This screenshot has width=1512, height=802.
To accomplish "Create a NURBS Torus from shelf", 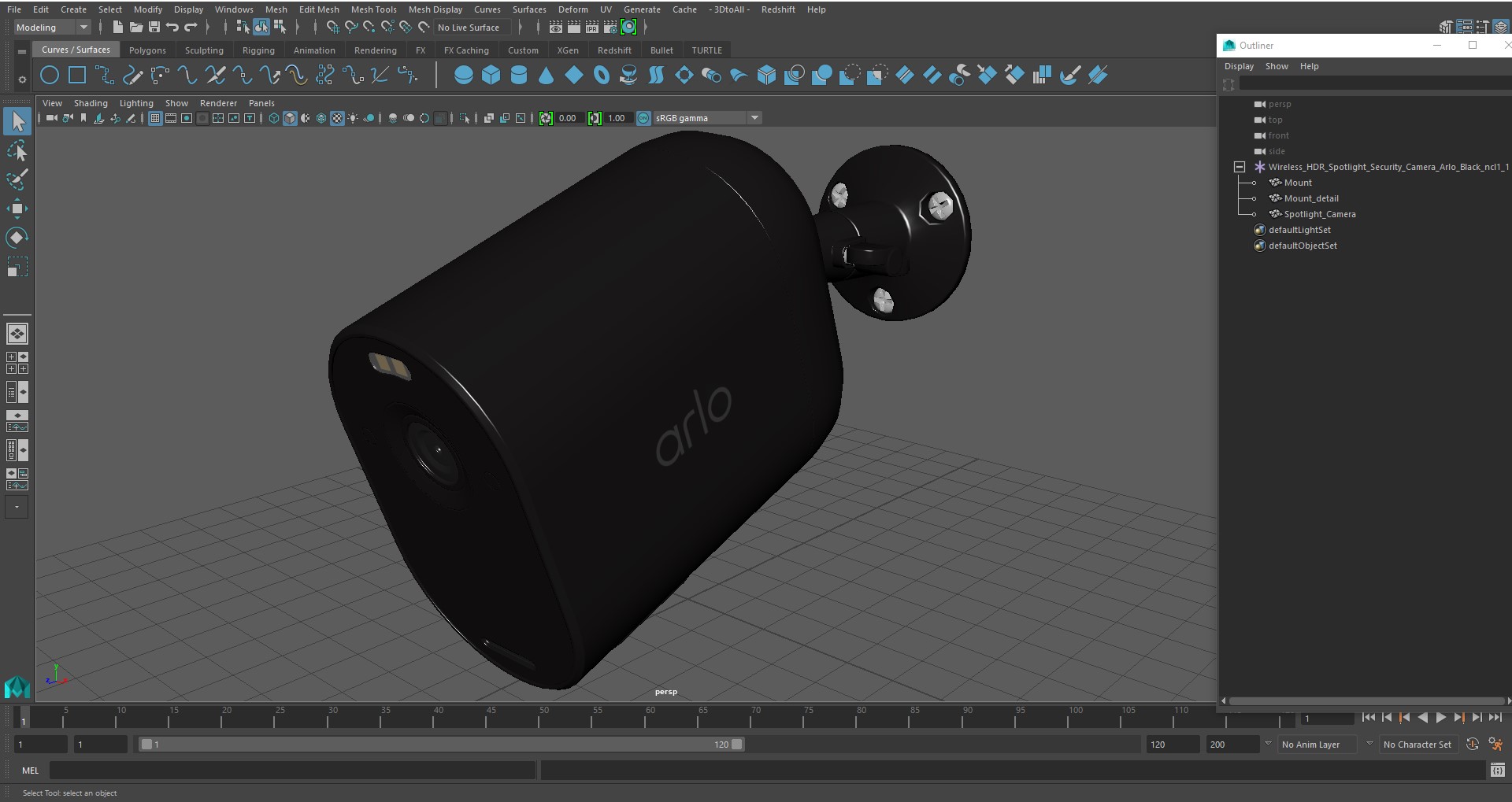I will tap(602, 76).
